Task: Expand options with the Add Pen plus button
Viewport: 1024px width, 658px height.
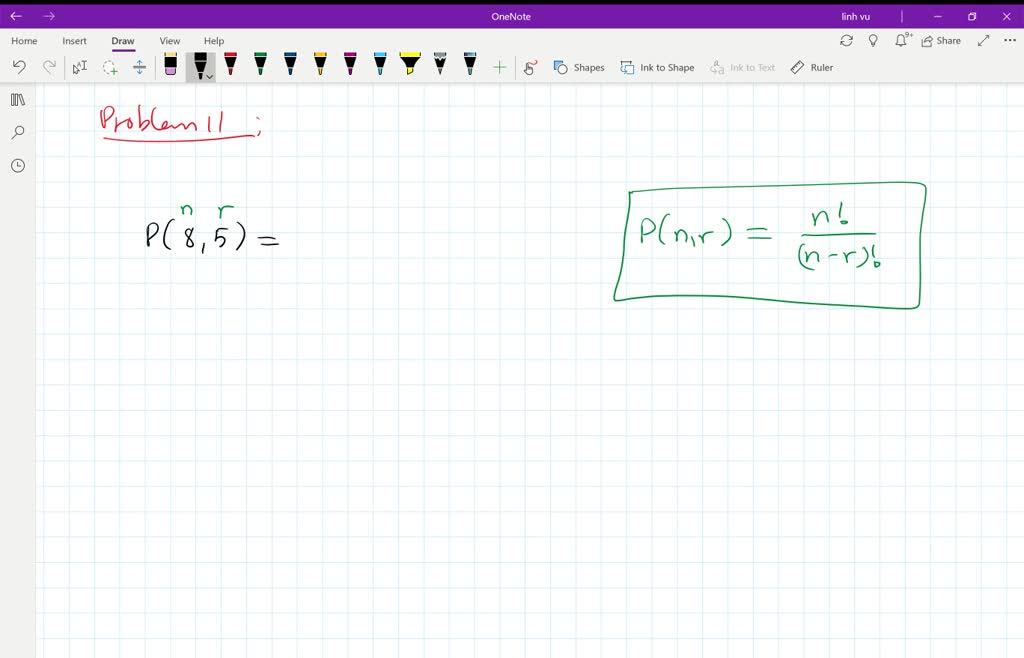Action: 499,66
